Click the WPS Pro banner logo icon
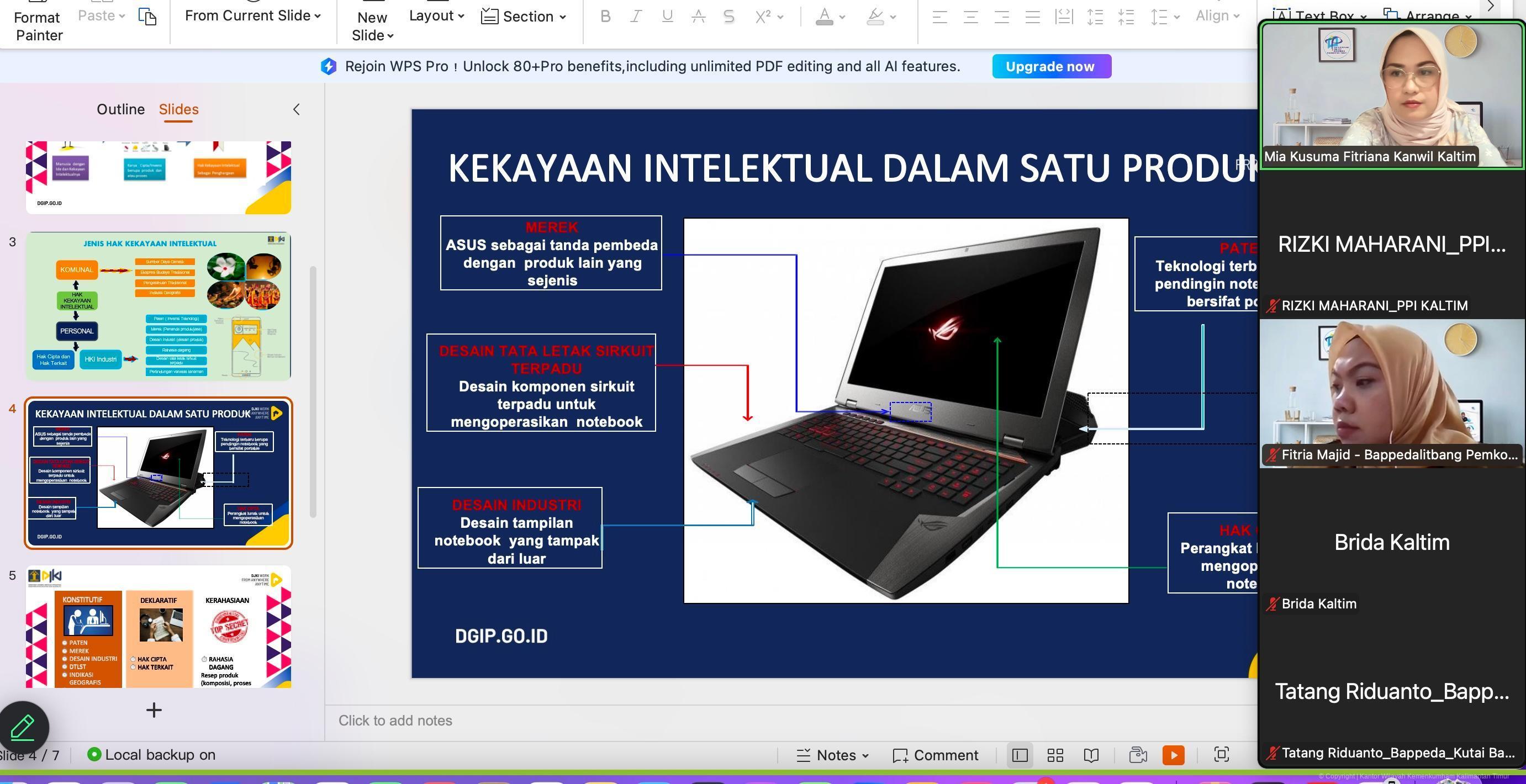This screenshot has height=784, width=1526. tap(328, 66)
